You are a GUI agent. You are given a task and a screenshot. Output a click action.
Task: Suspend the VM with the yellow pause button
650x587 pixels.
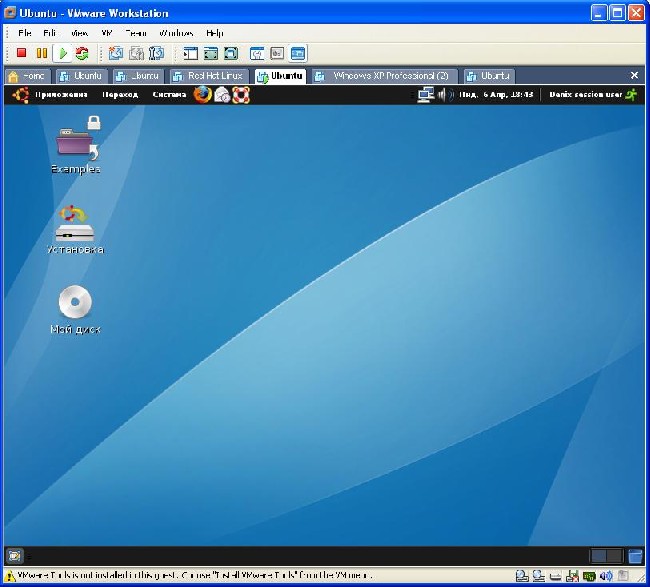pyautogui.click(x=42, y=53)
